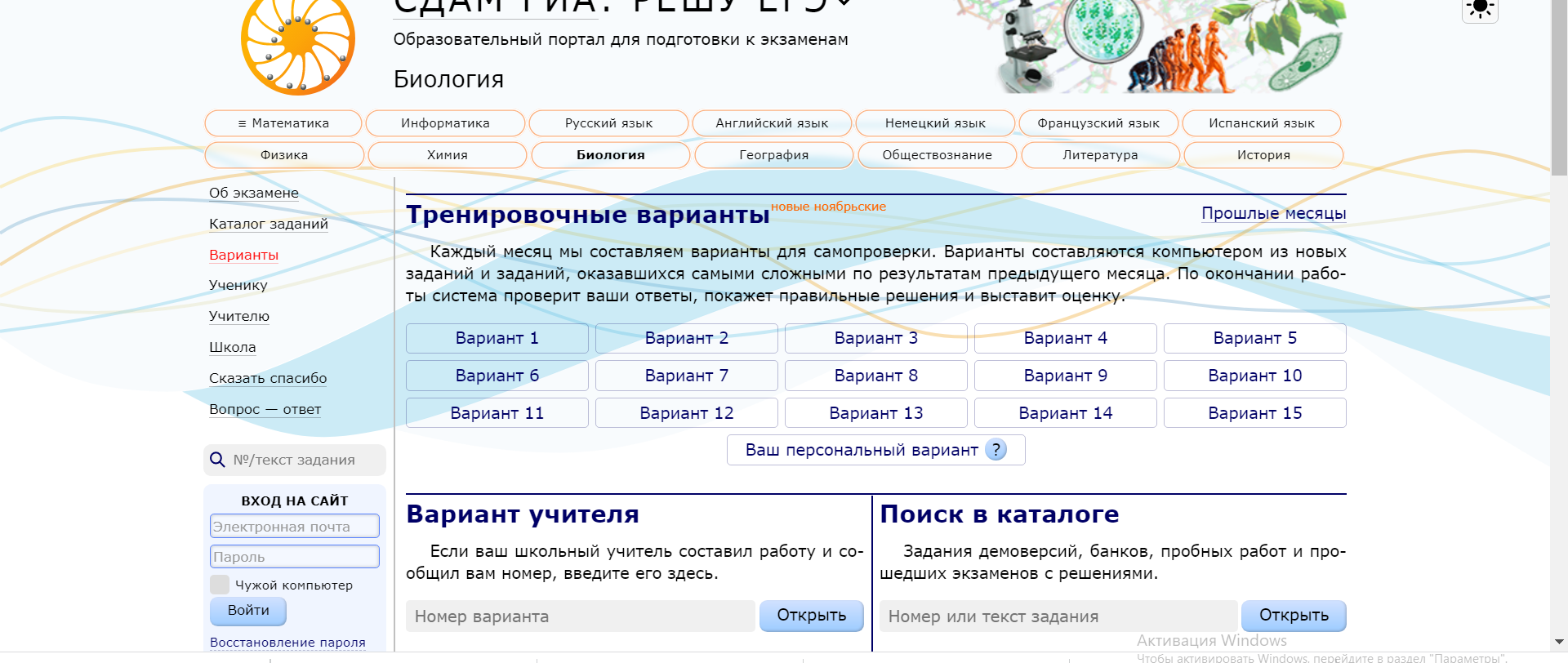Click the scrollbar down arrow
The width and height of the screenshot is (1568, 663).
[x=1559, y=642]
